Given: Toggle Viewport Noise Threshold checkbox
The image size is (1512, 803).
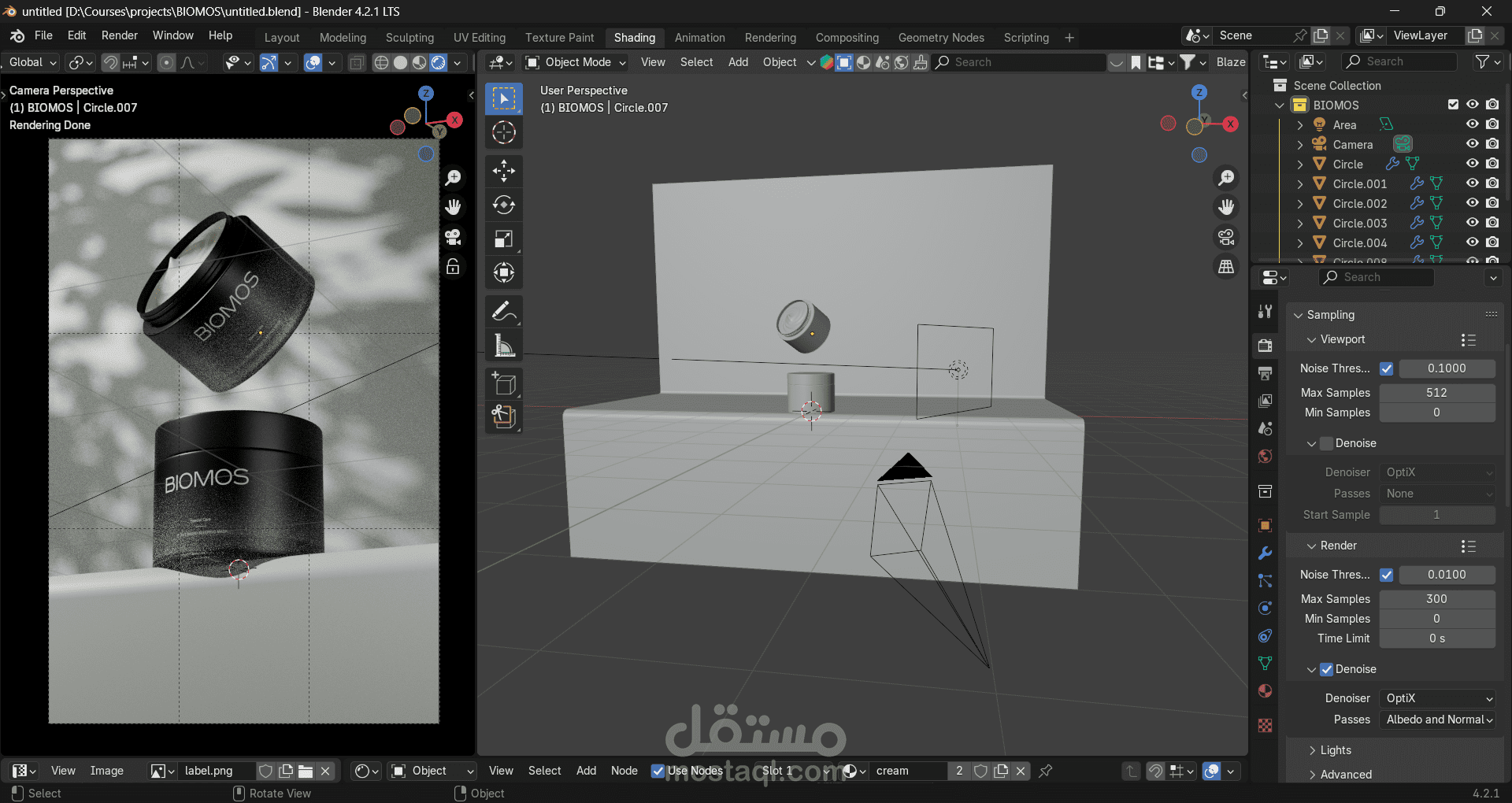Looking at the screenshot, I should click(1387, 368).
